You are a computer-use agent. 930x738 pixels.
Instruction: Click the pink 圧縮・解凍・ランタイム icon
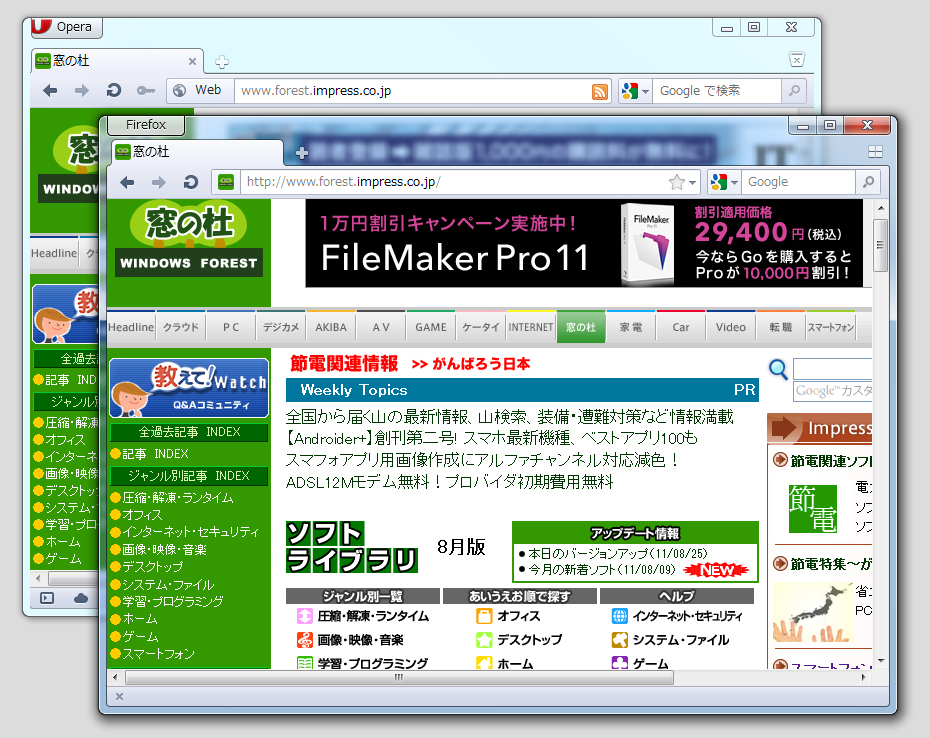(305, 617)
